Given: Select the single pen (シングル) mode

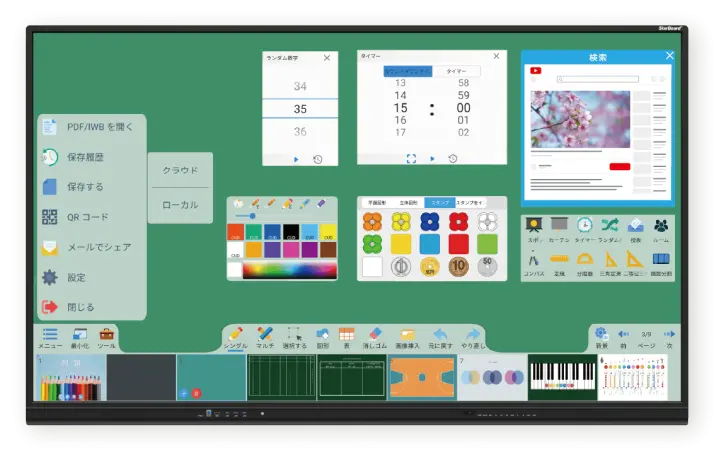Looking at the screenshot, I should [x=236, y=336].
